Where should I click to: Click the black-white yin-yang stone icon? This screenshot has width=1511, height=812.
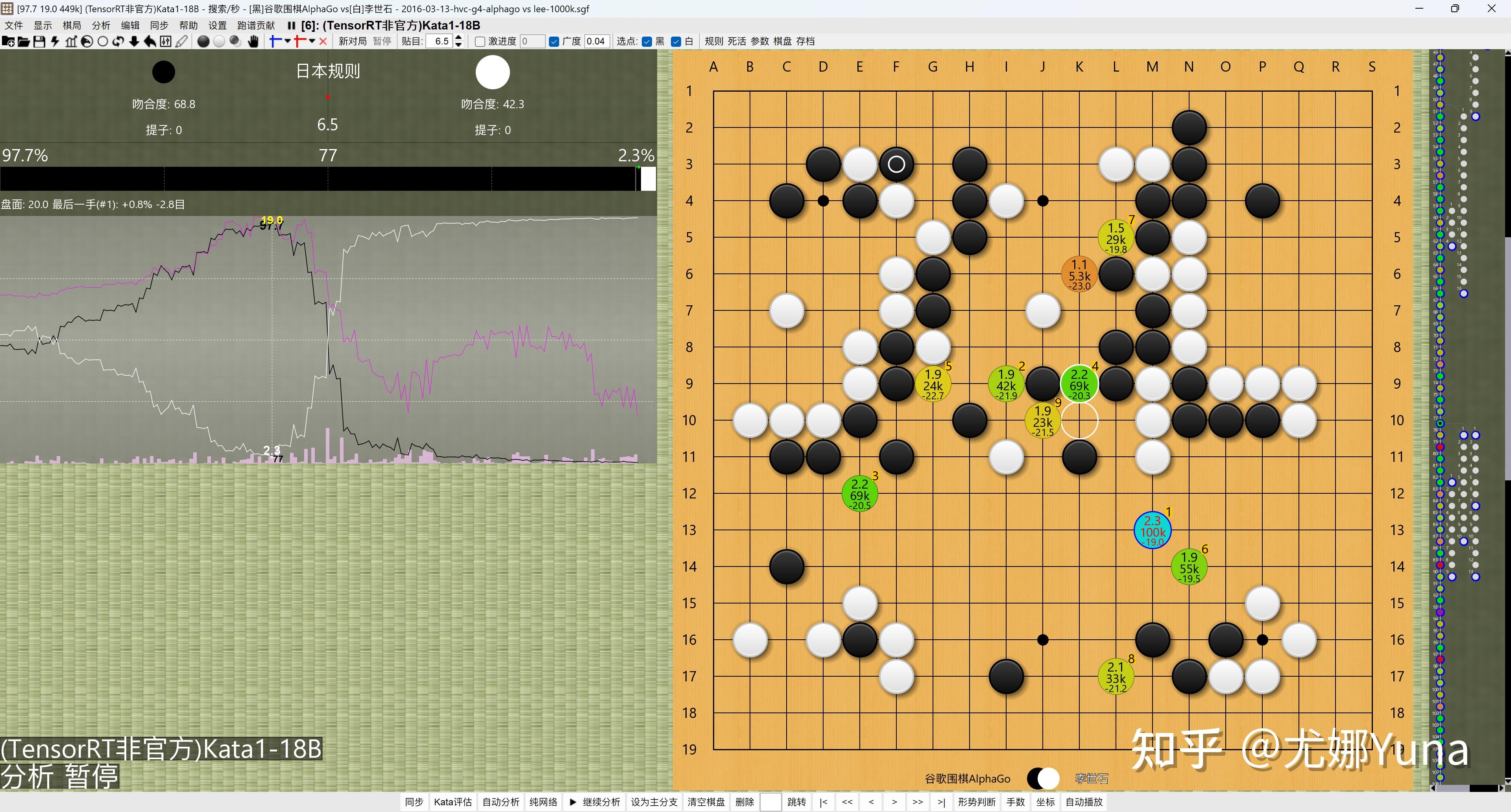(86, 41)
